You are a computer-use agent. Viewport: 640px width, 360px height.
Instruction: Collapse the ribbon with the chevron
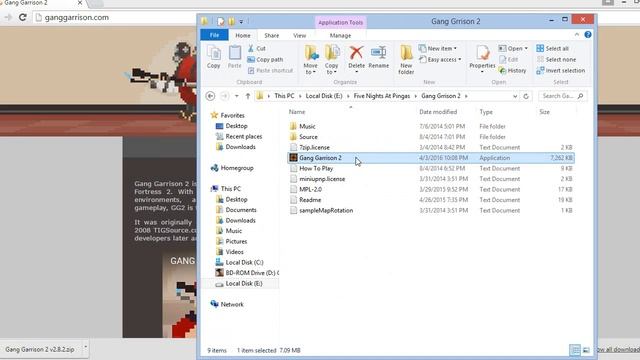(577, 35)
